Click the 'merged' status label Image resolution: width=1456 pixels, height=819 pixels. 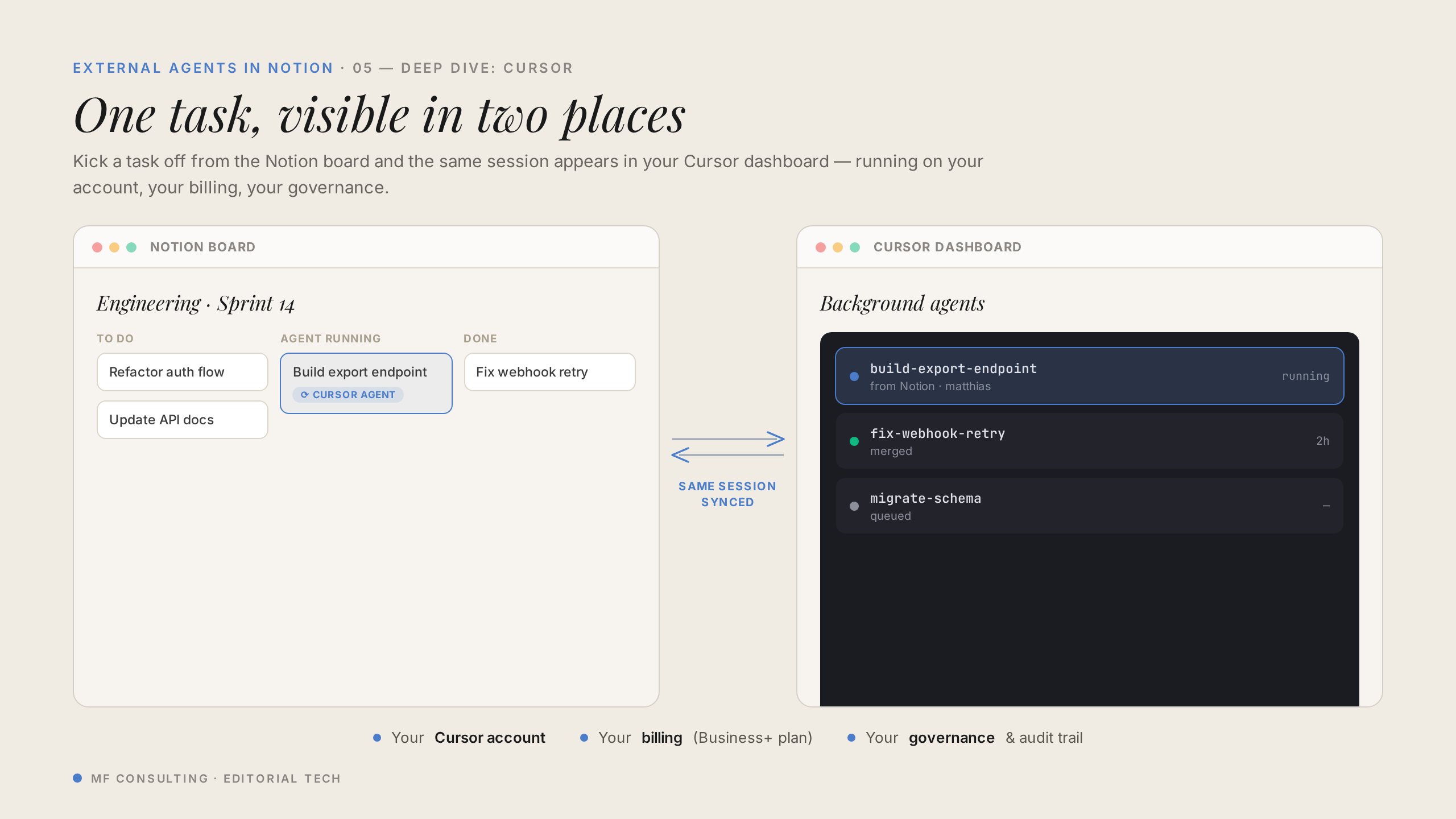(x=891, y=451)
